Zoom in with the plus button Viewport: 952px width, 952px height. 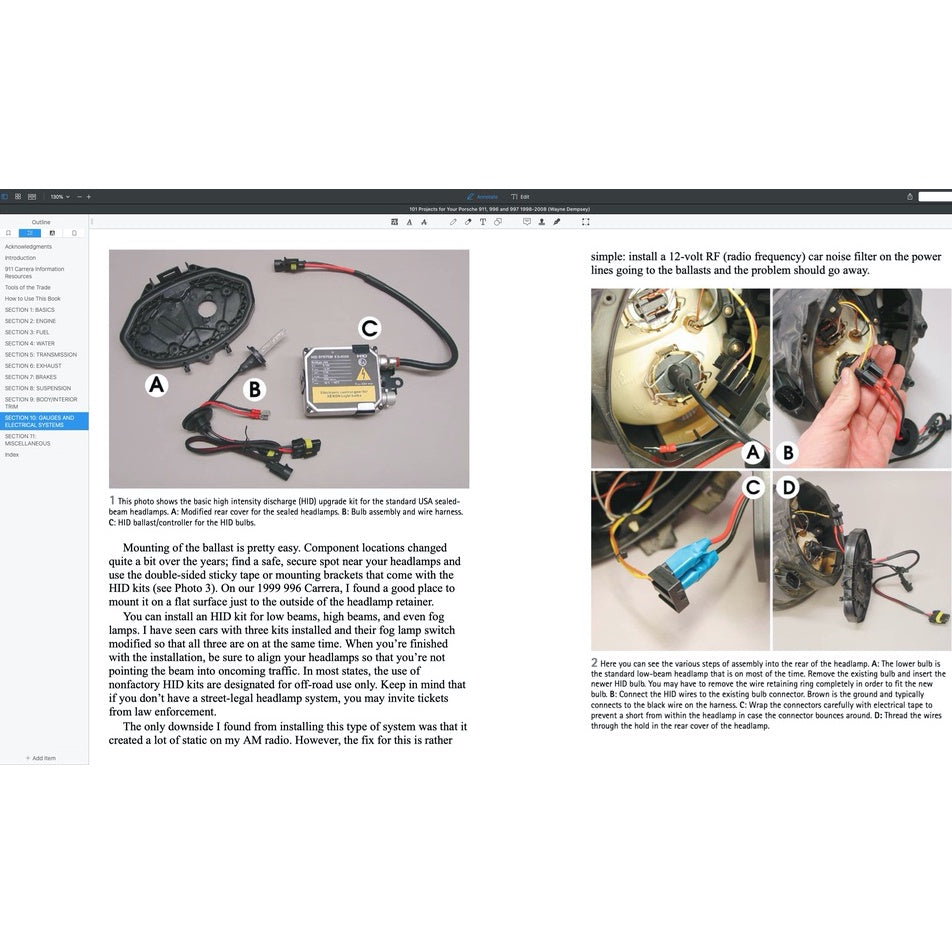(x=89, y=197)
